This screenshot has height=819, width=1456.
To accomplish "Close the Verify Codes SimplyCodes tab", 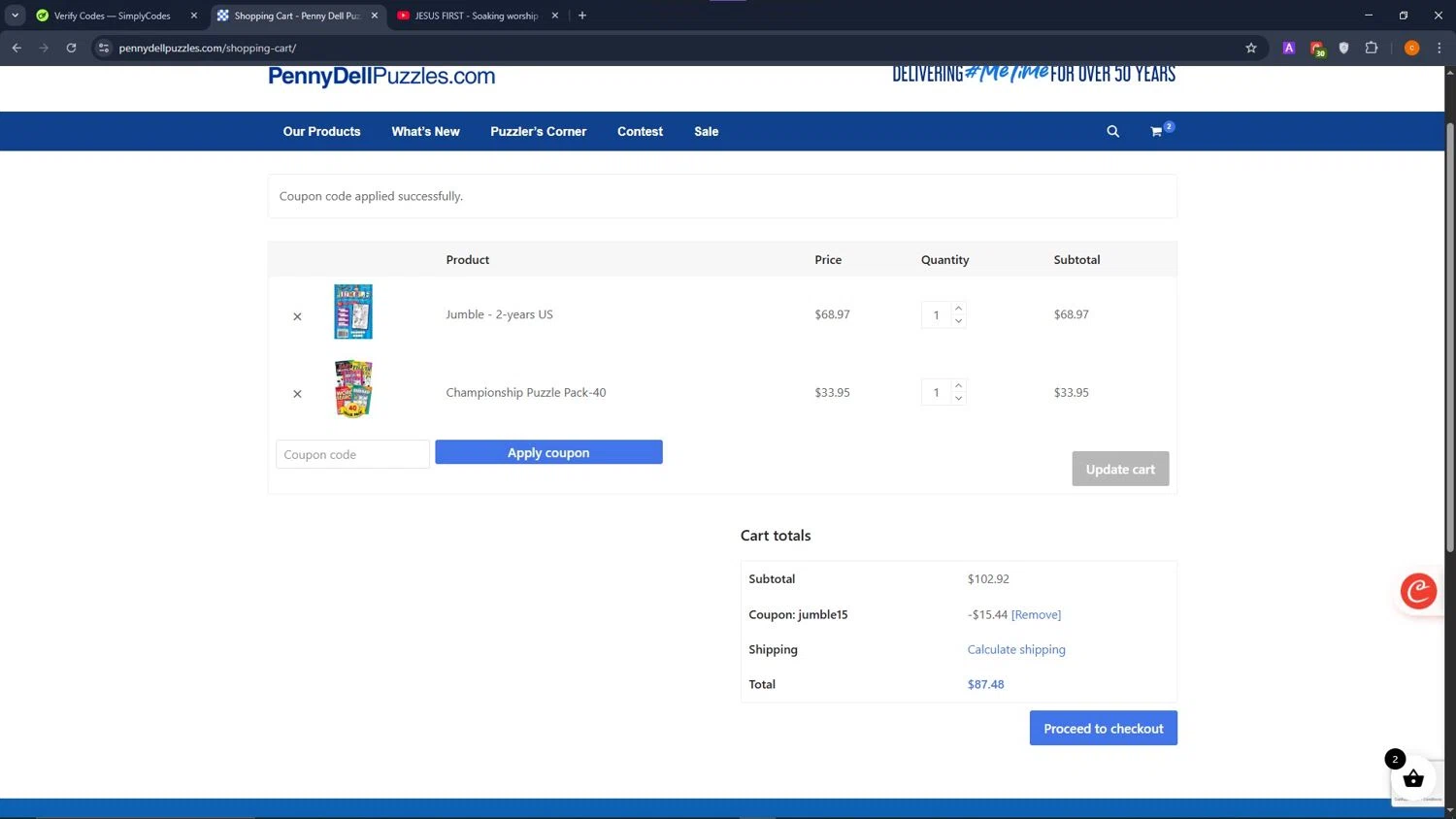I will coord(193,16).
